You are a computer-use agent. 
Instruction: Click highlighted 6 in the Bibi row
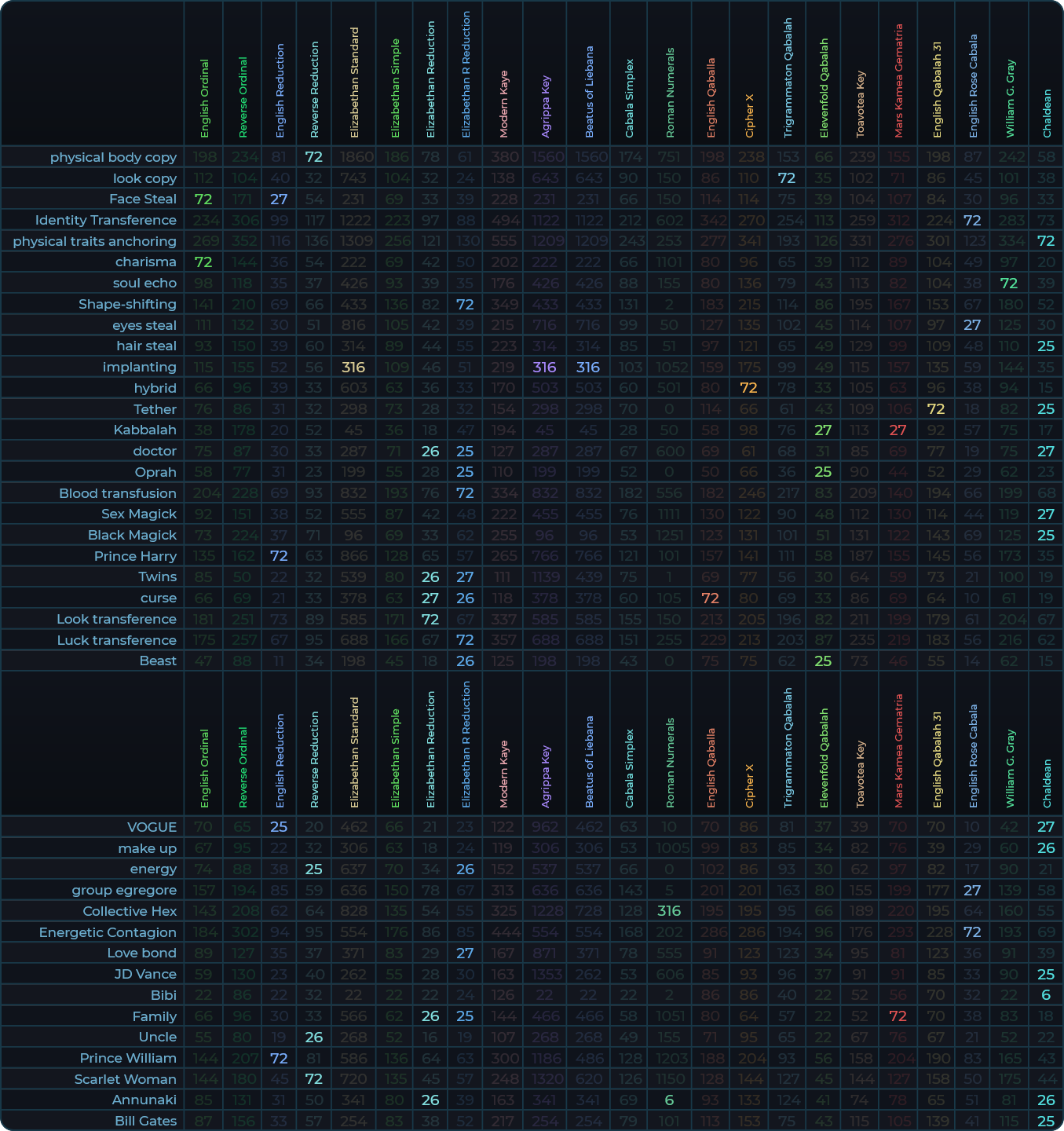(1045, 995)
